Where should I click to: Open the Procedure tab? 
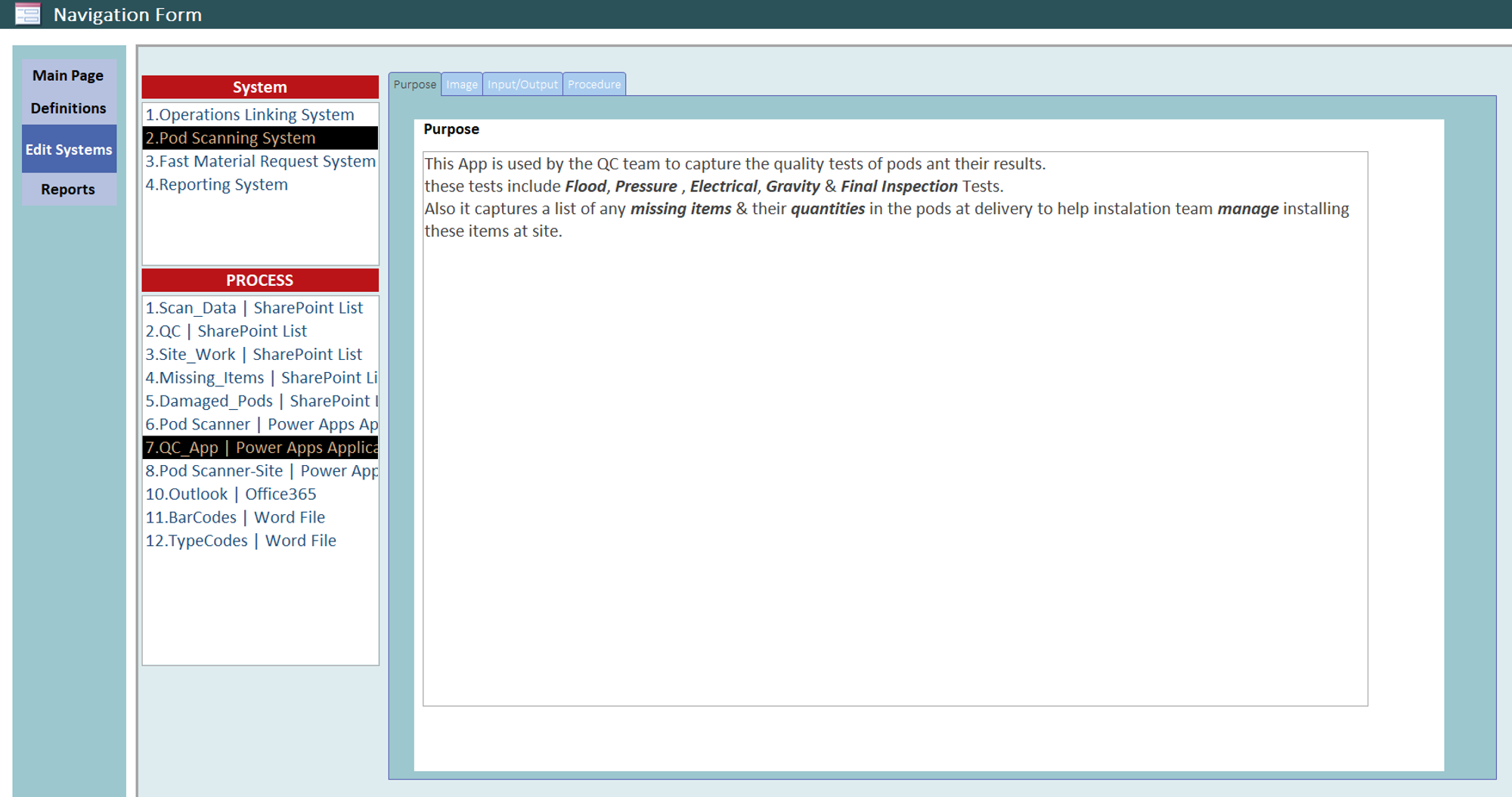coord(594,84)
